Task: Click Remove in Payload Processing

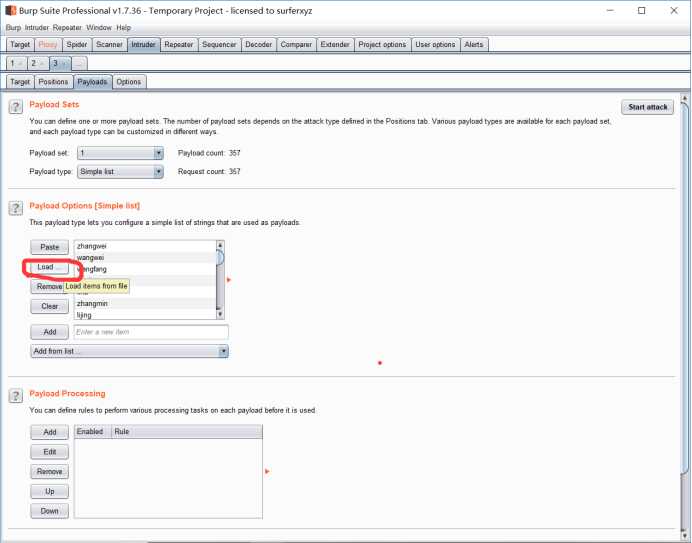Action: point(49,471)
